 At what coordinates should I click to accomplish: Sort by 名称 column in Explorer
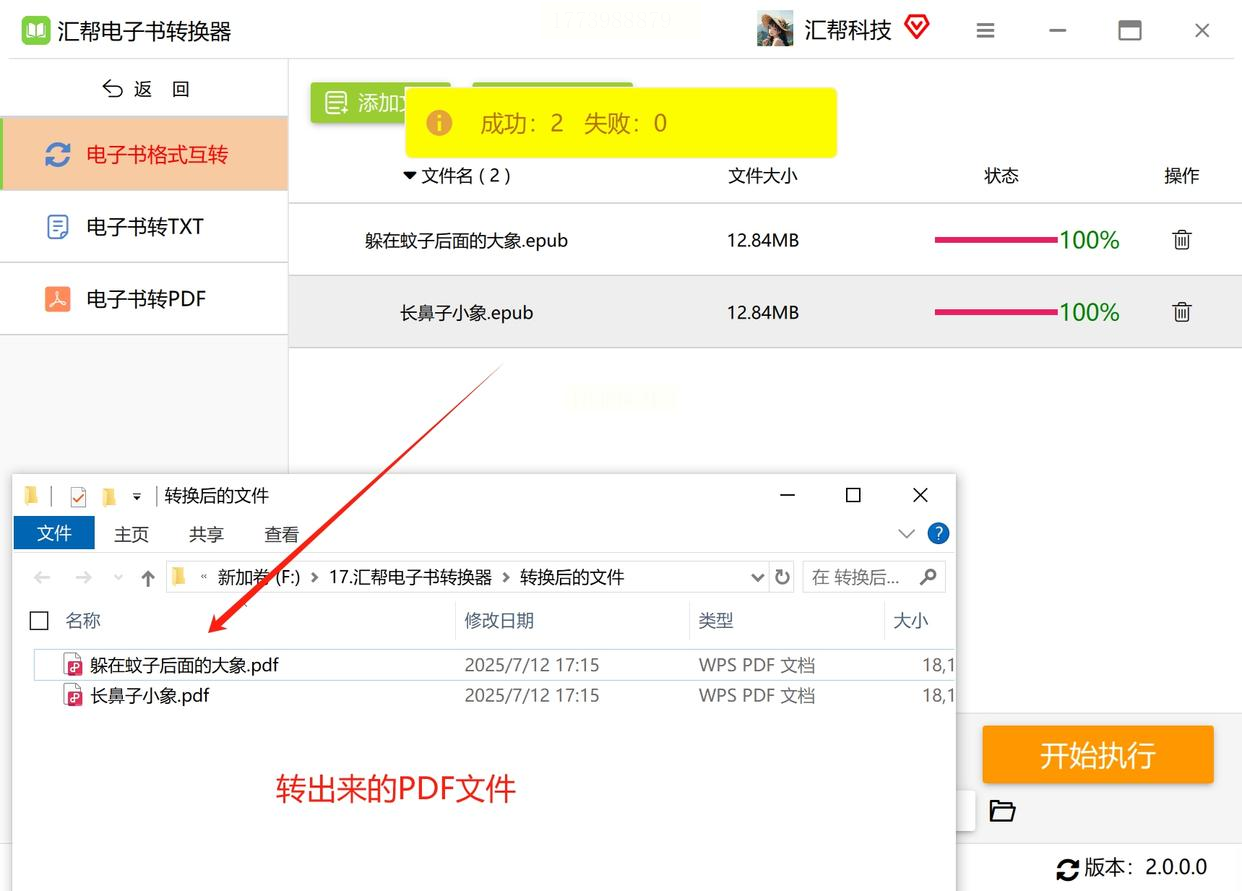(x=83, y=621)
